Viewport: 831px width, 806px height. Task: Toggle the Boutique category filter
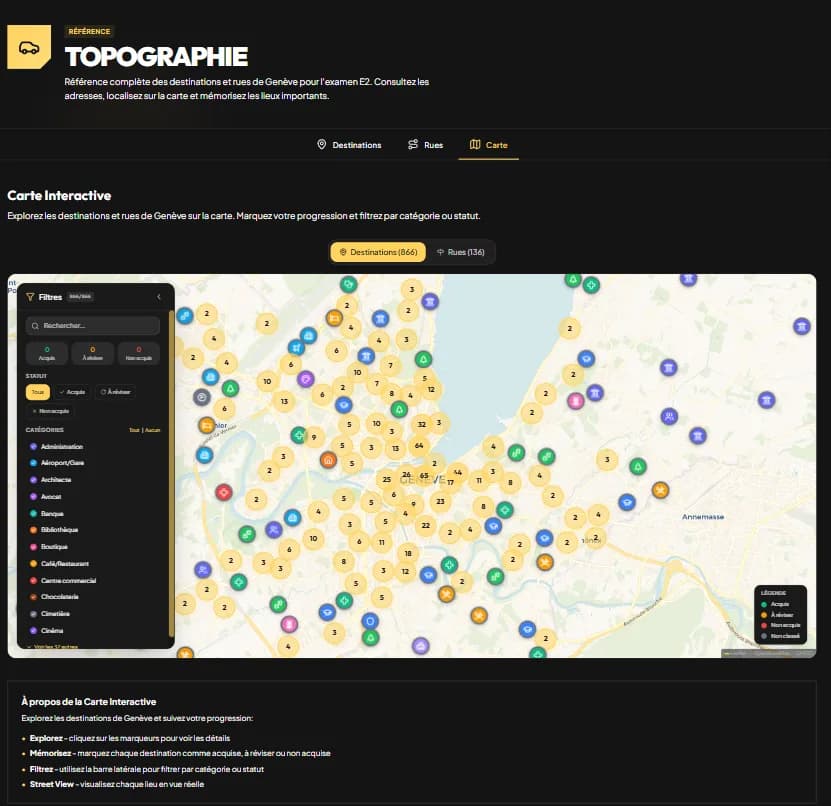tap(49, 547)
